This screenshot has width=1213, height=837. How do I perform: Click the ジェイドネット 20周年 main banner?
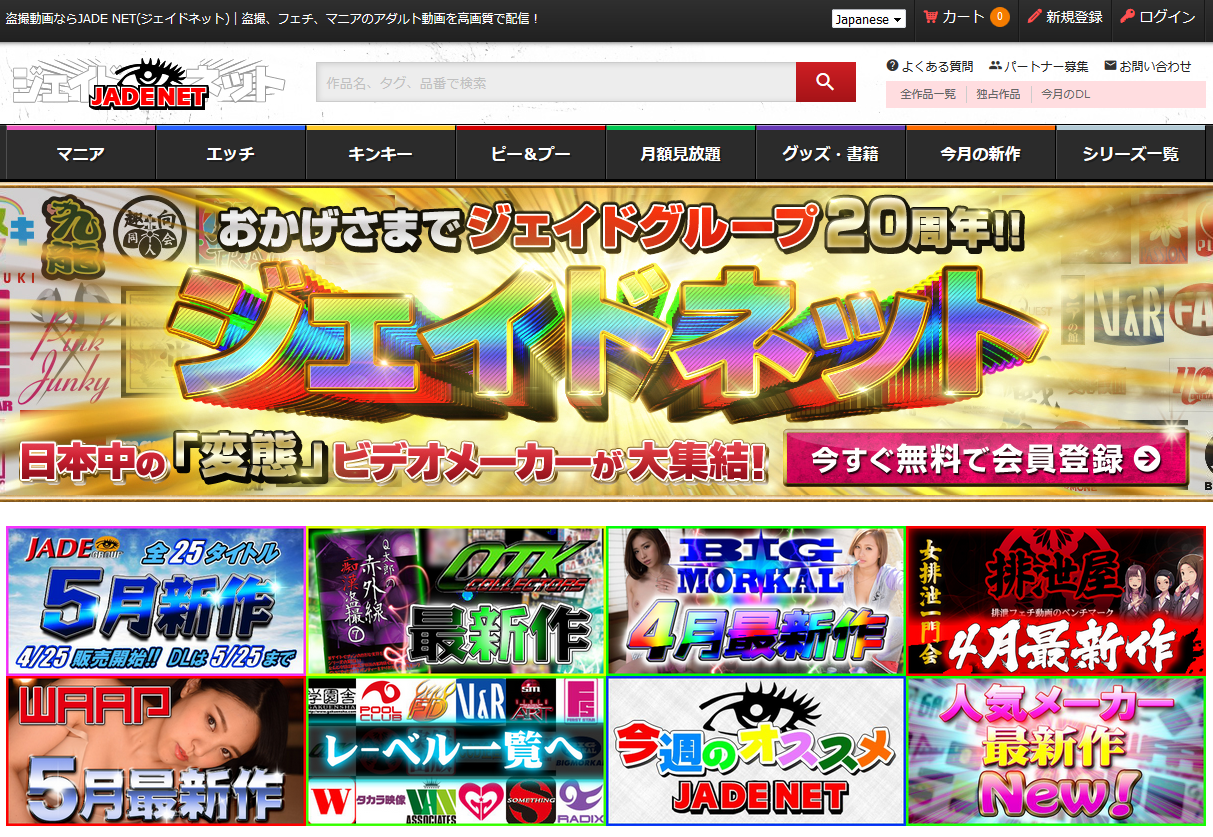[606, 342]
